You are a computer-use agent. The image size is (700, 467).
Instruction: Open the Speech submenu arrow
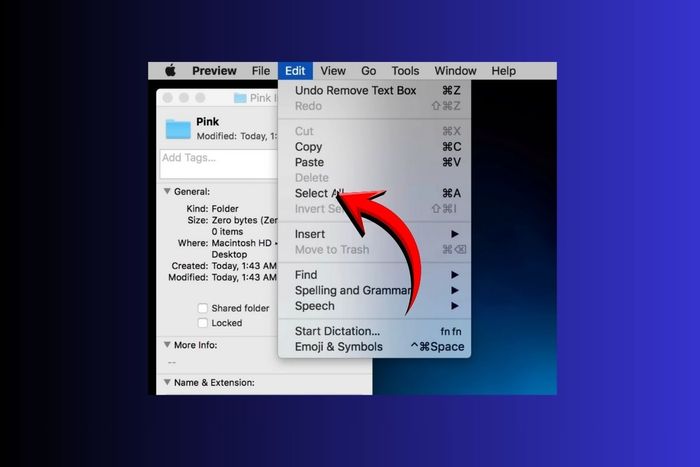pos(454,306)
